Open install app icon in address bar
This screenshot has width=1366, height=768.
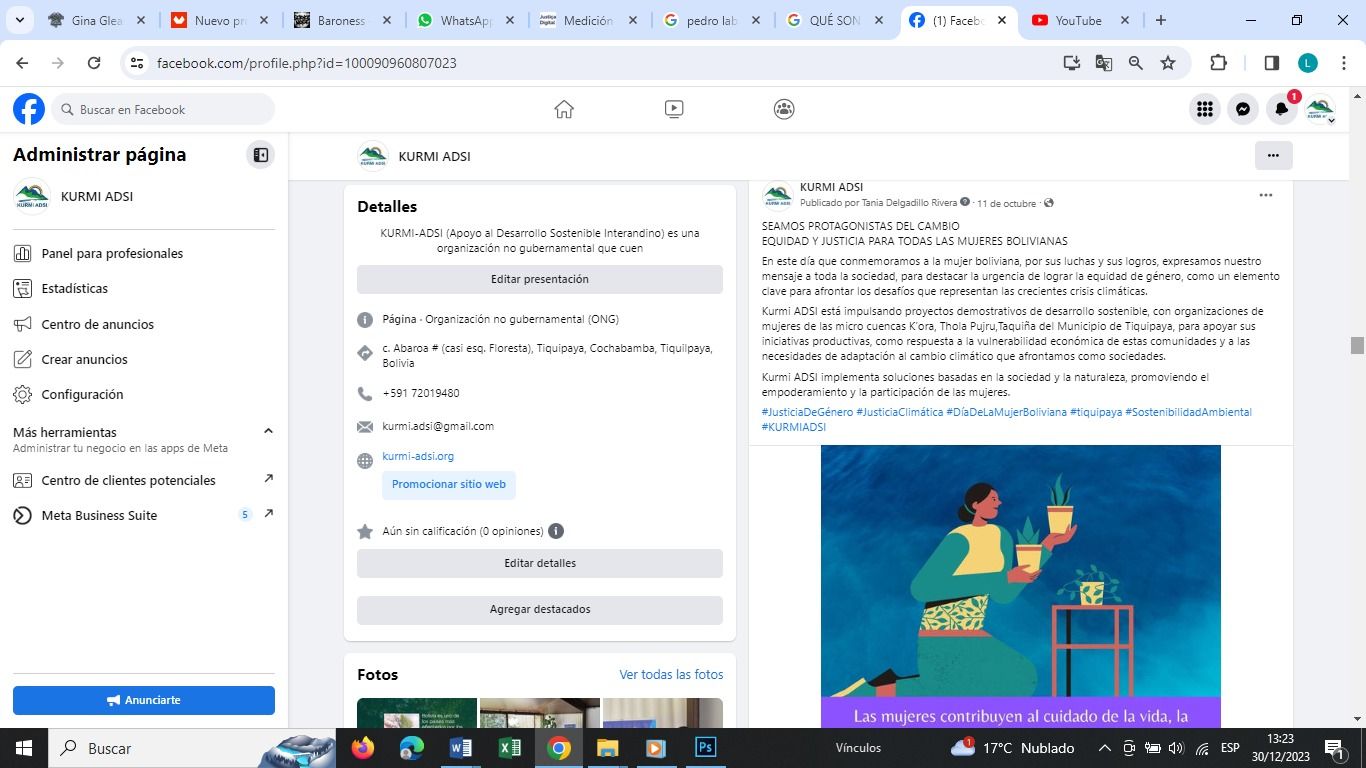pos(1072,63)
